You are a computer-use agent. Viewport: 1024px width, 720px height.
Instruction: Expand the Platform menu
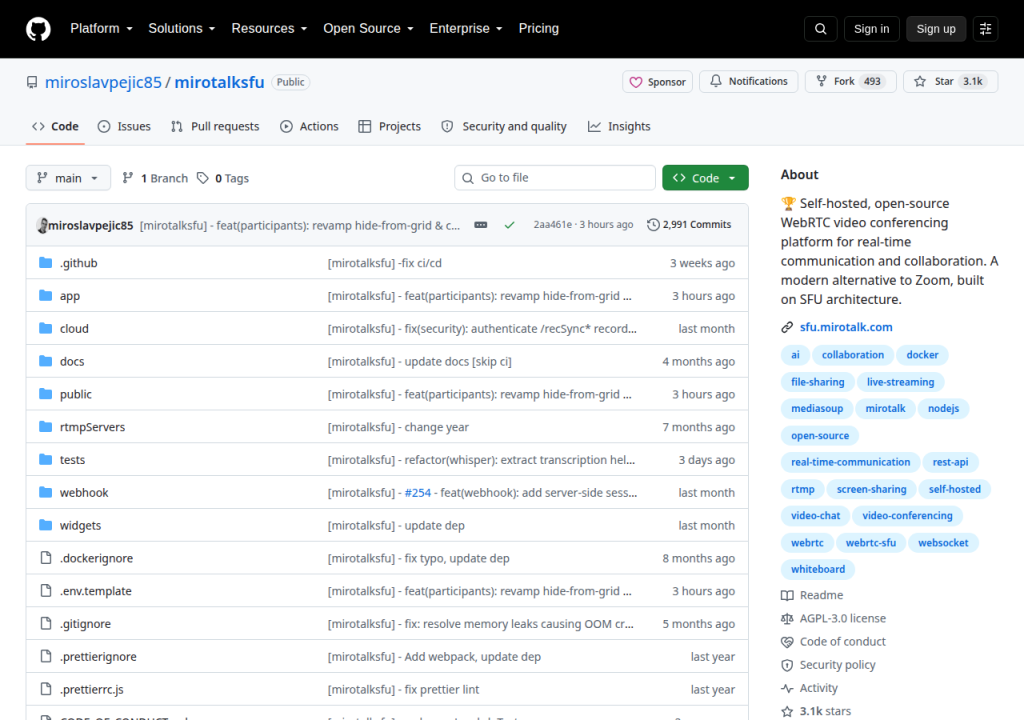(x=101, y=29)
